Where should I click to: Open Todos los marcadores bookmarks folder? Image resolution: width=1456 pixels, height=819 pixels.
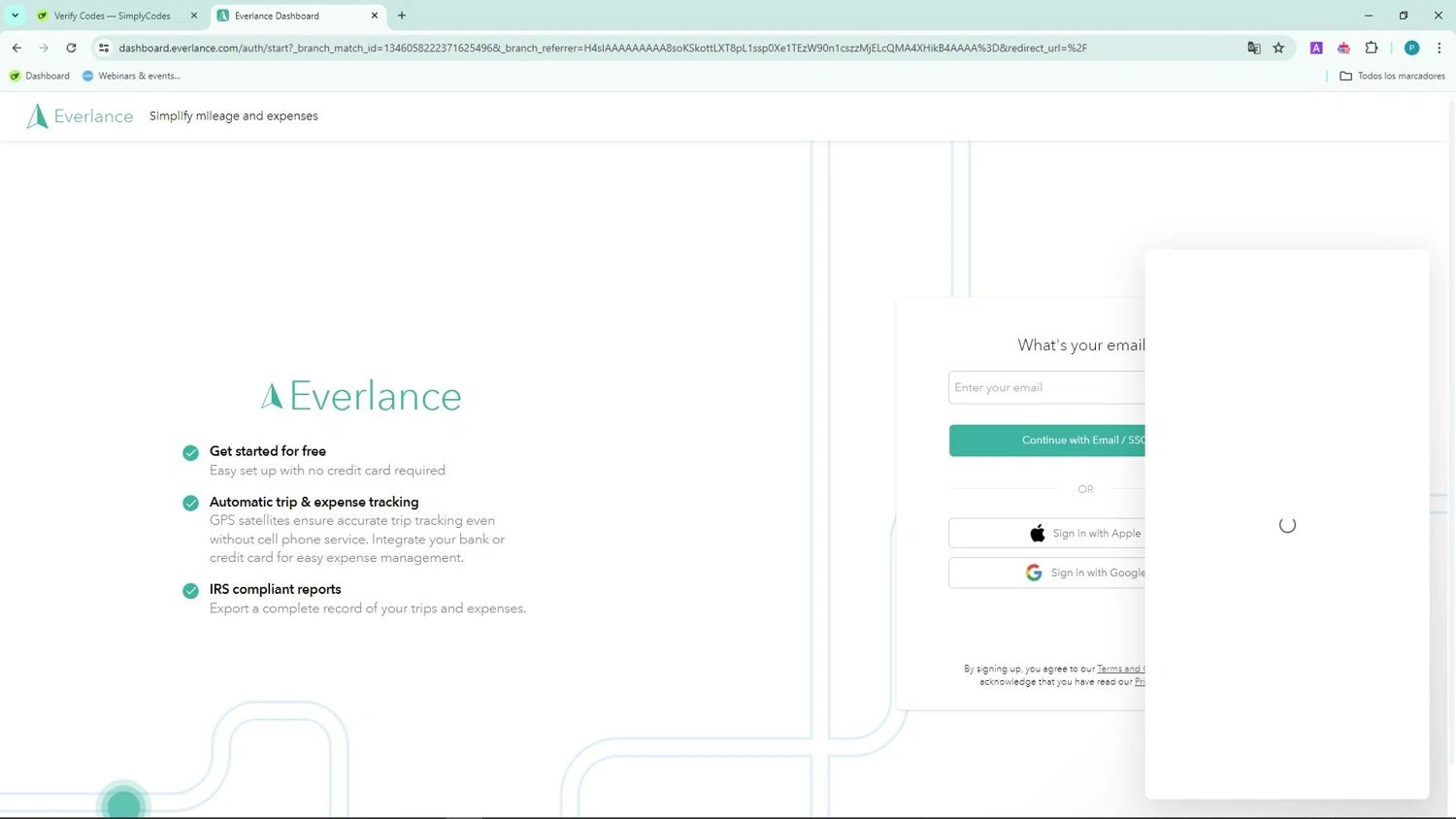point(1392,76)
